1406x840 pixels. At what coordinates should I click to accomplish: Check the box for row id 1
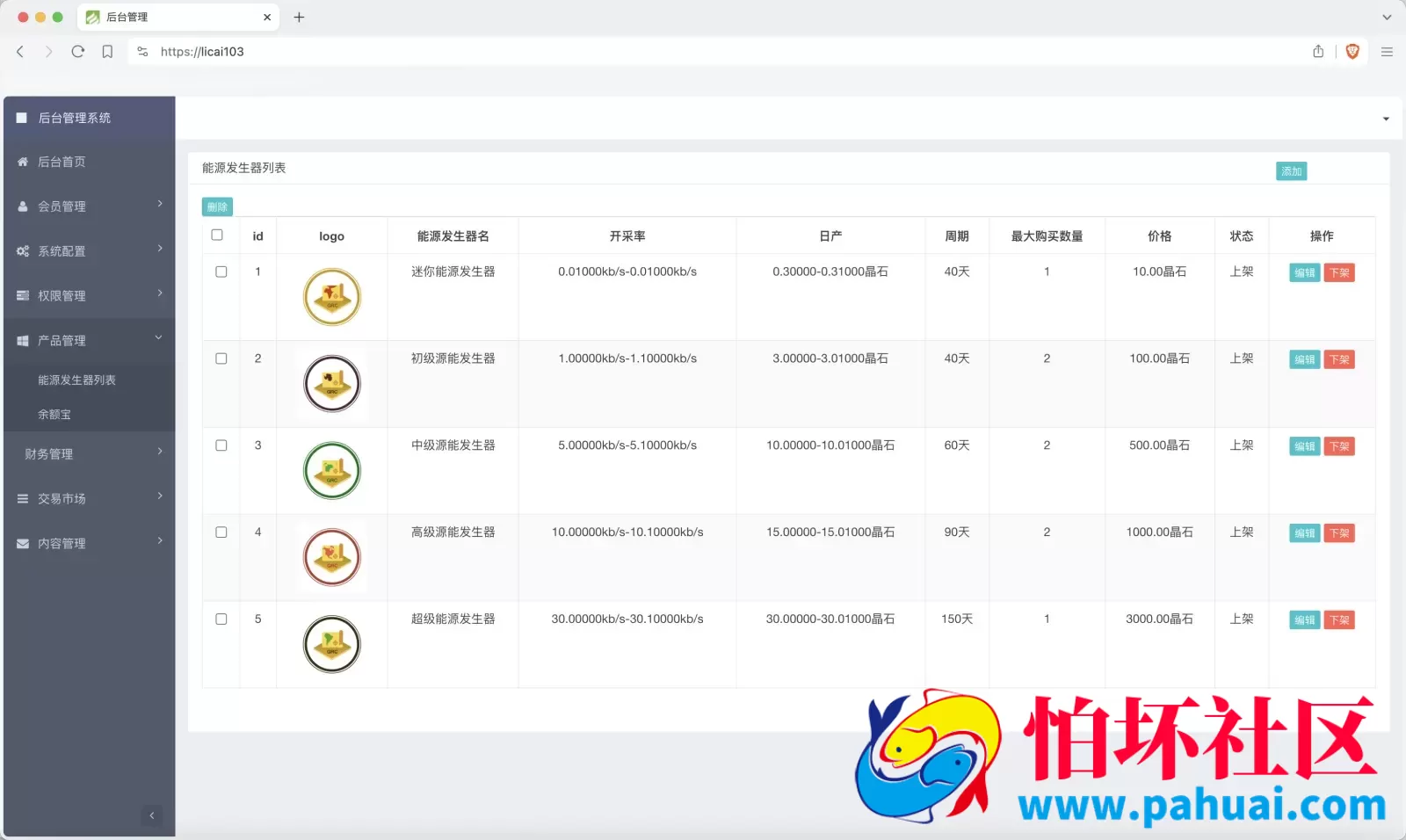221,272
